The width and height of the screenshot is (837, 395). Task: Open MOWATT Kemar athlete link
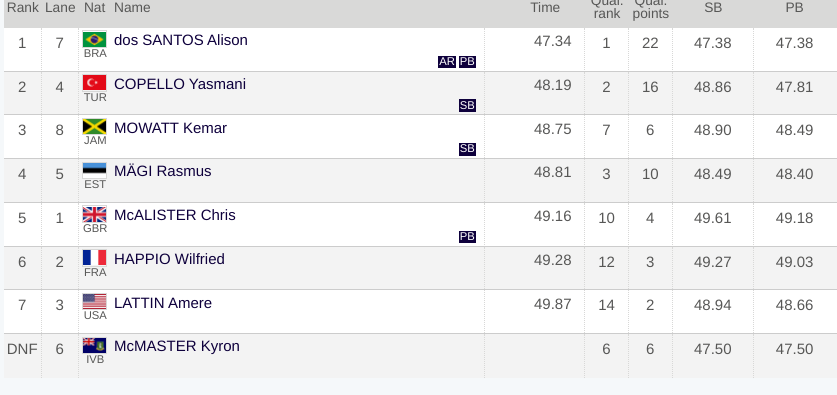(170, 128)
